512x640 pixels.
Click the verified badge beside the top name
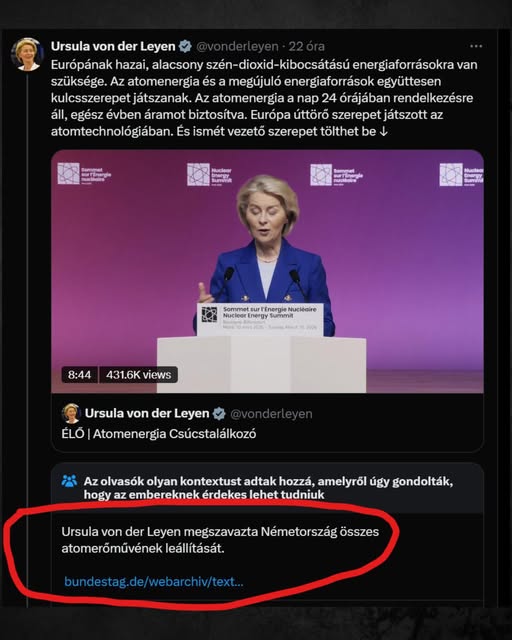pyautogui.click(x=185, y=47)
